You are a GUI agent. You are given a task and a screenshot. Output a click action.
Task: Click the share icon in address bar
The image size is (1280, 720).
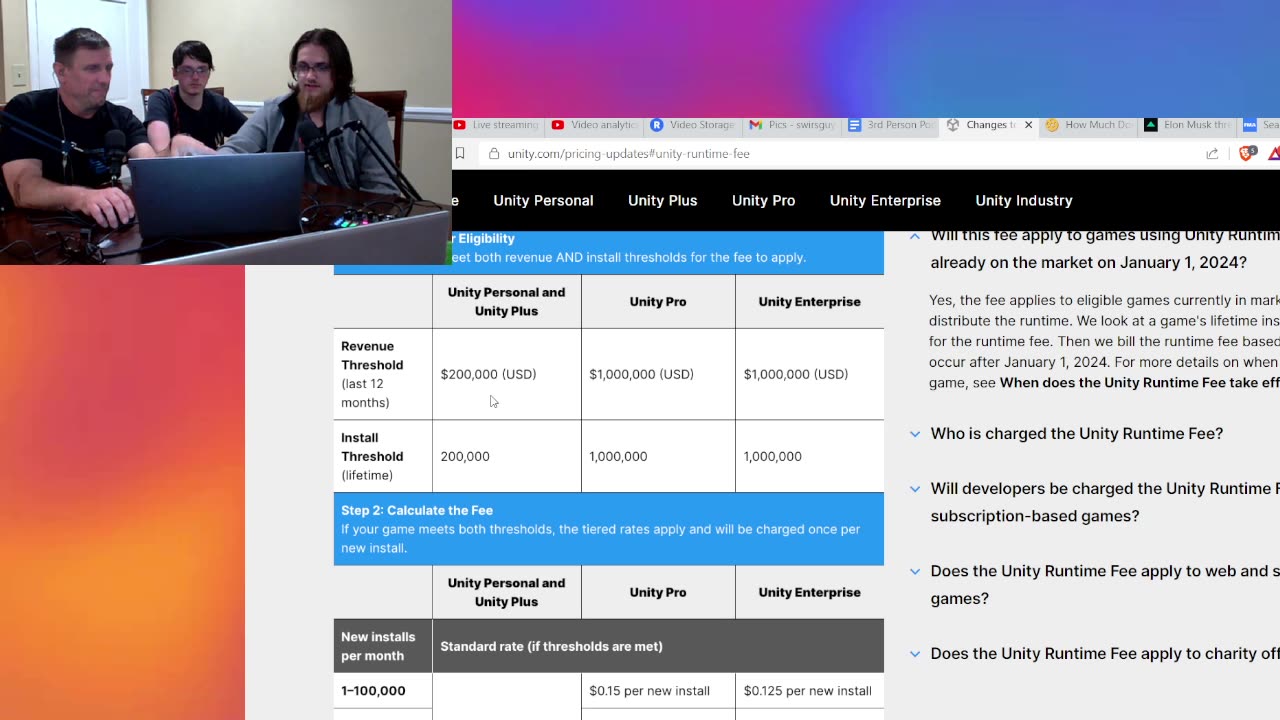click(1212, 154)
